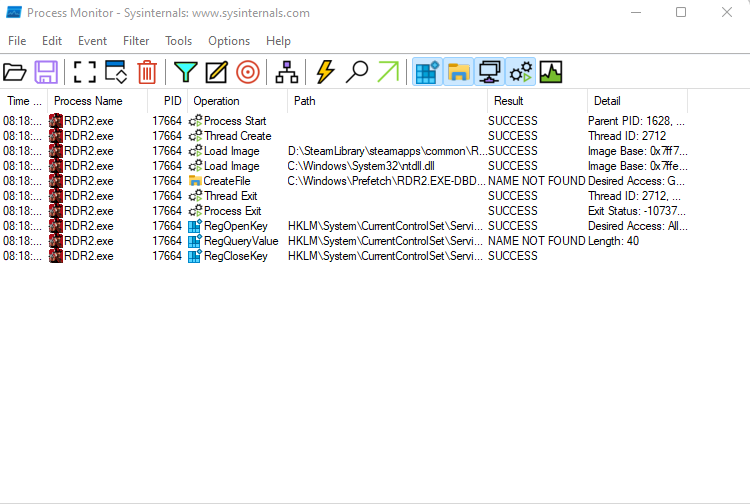Click the Save toolbar icon

pyautogui.click(x=46, y=72)
